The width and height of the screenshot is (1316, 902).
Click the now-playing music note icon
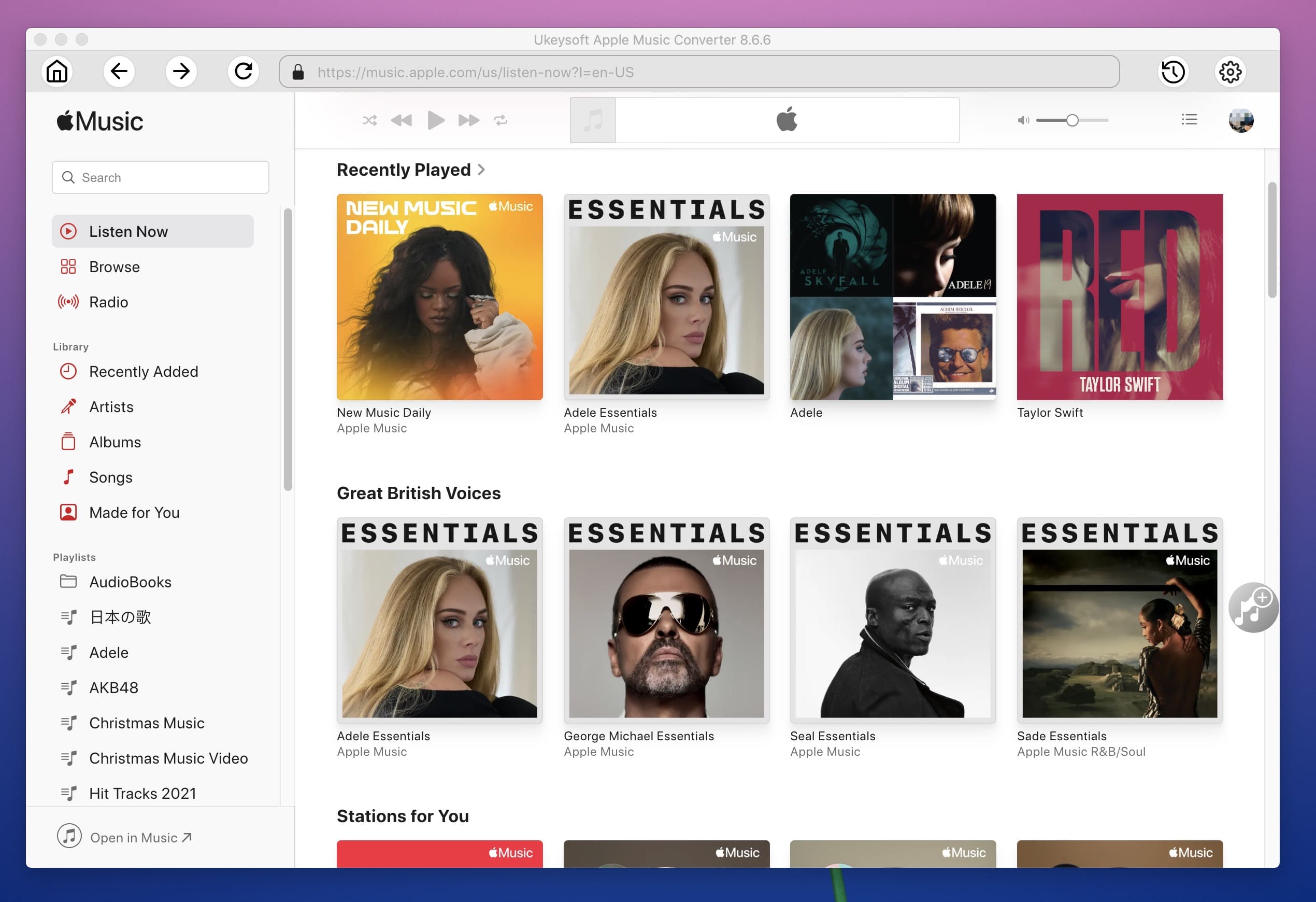click(x=591, y=120)
